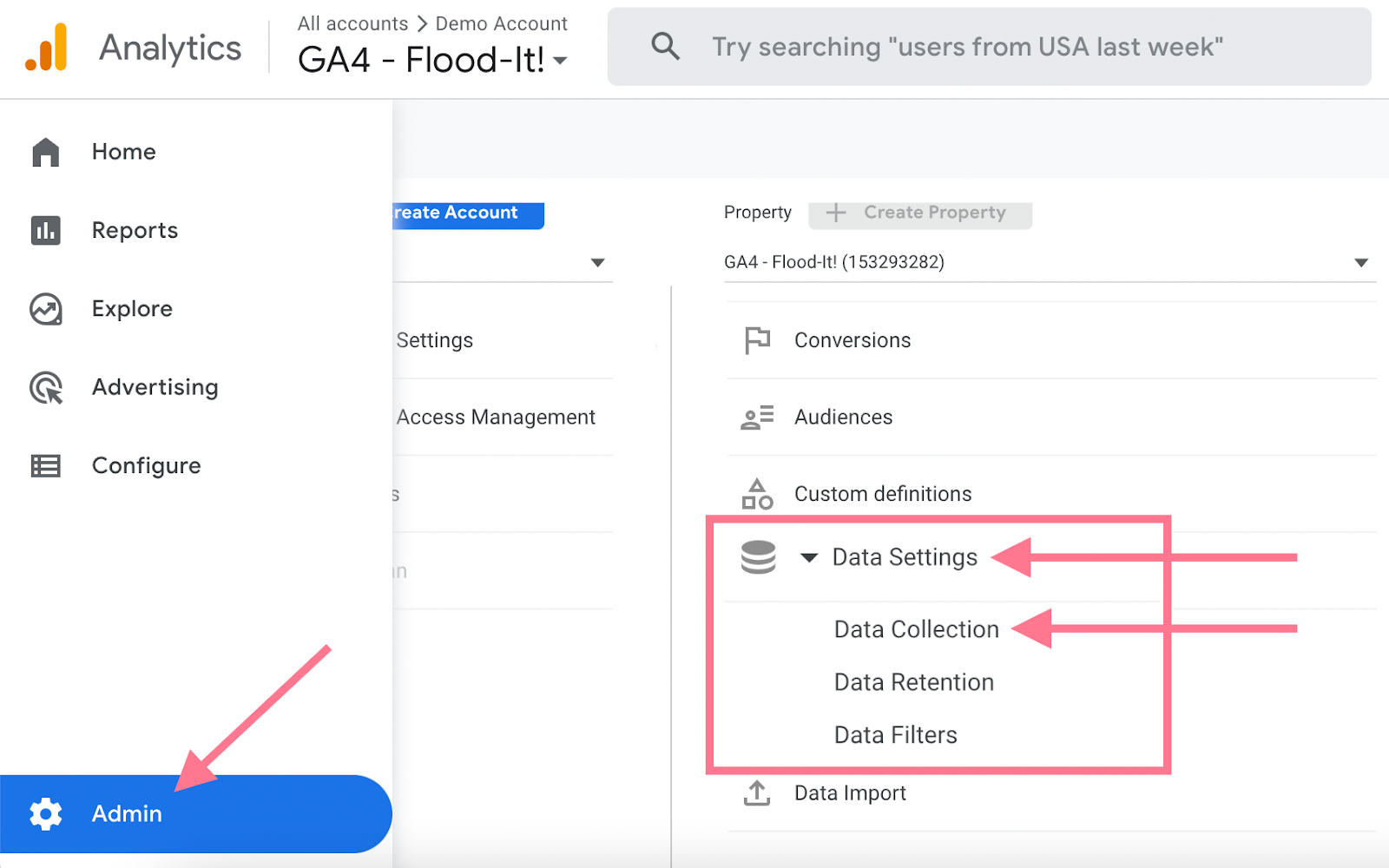Open Reports via the bar-chart icon
The width and height of the screenshot is (1389, 868).
click(44, 230)
